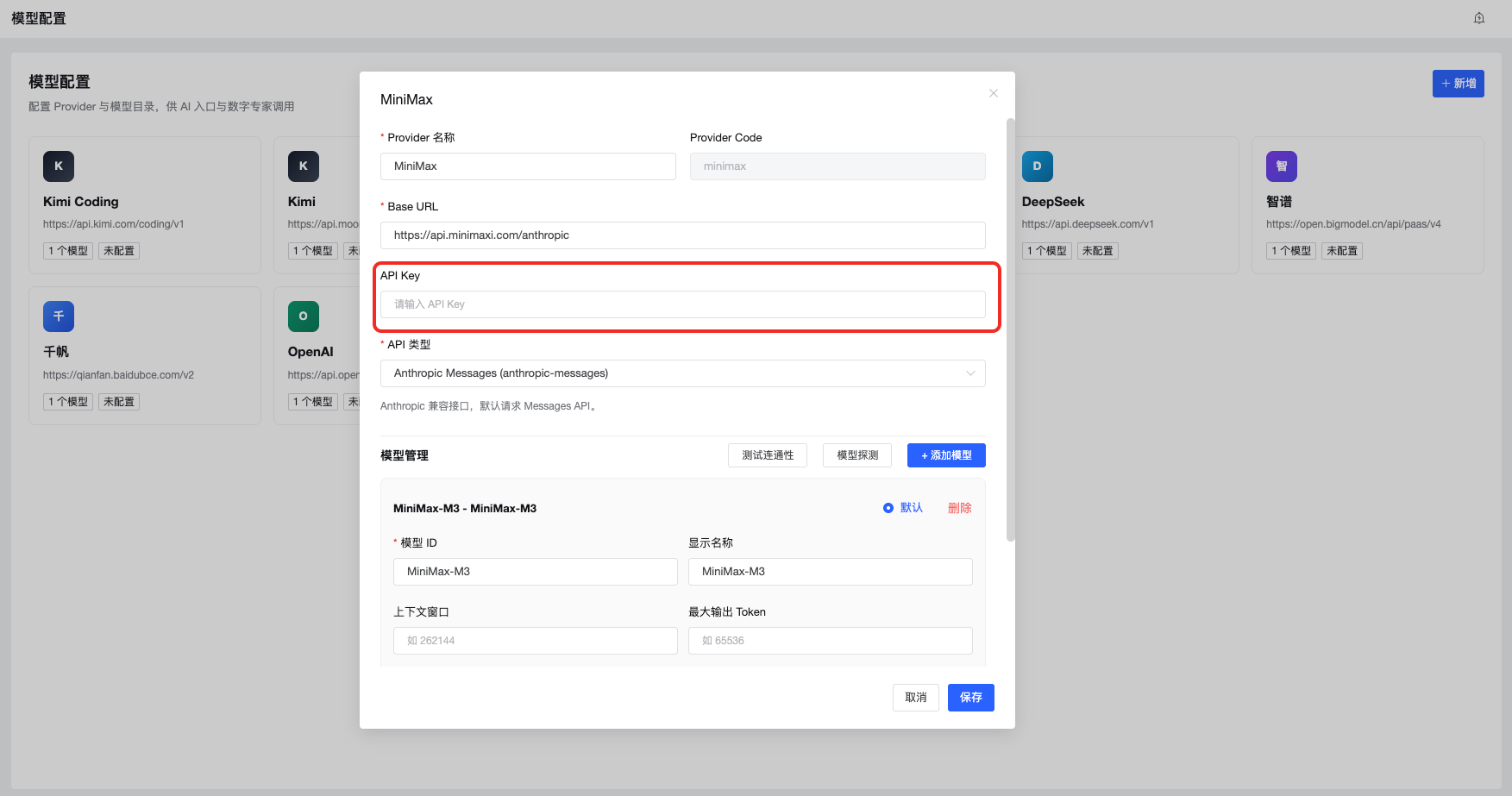The image size is (1512, 796).
Task: Click the 千帆 未配置 tag
Action: [x=119, y=402]
